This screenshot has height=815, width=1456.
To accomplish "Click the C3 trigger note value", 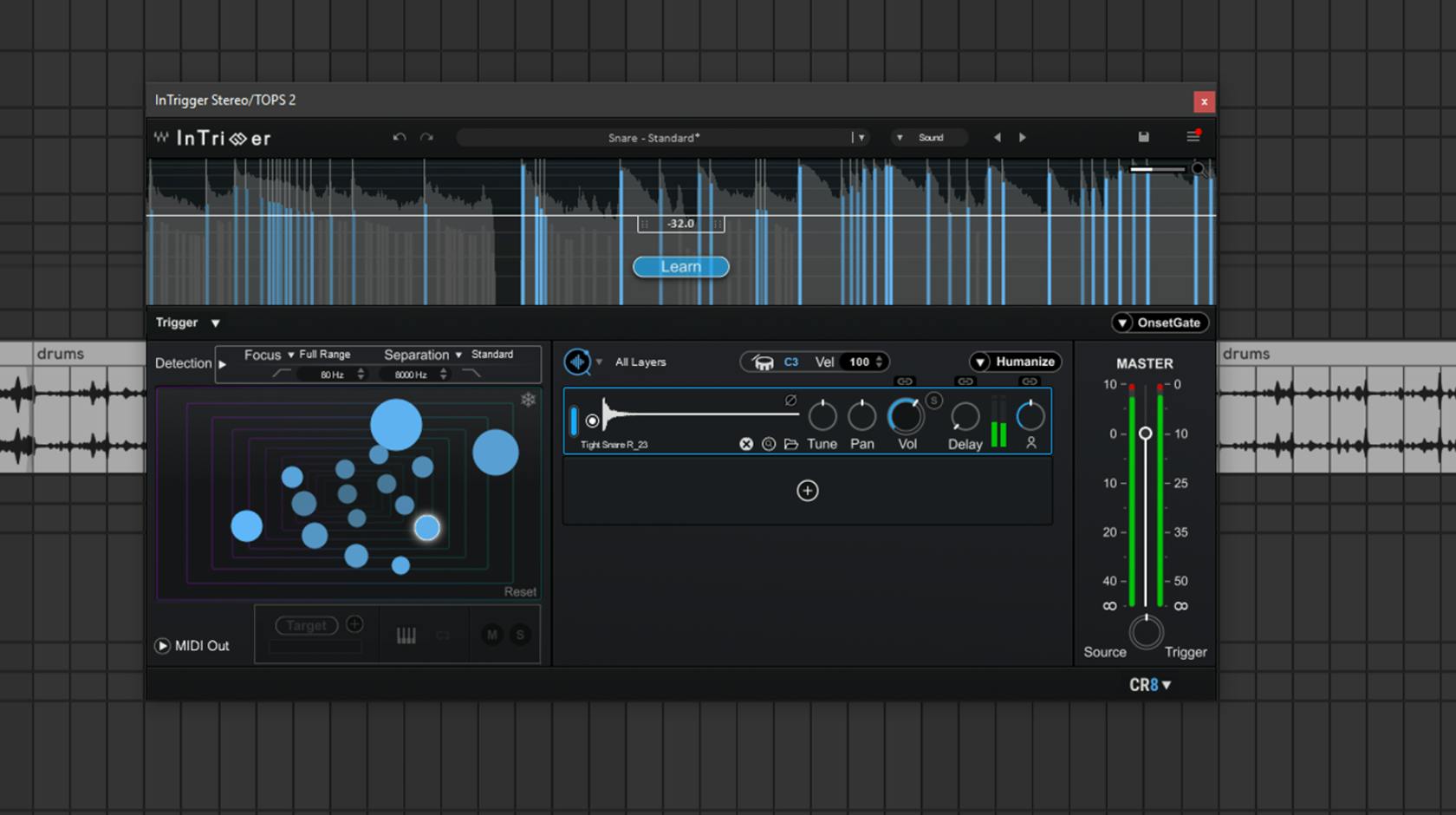I will tap(791, 362).
